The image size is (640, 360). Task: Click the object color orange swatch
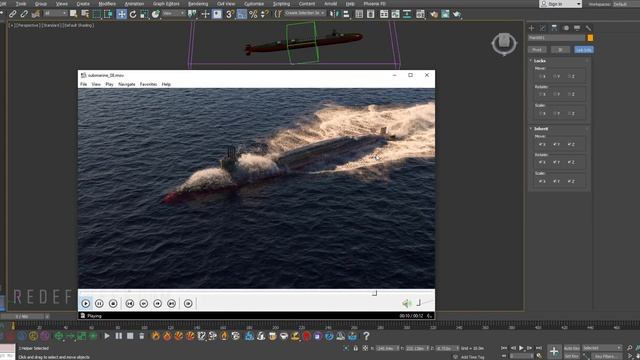(x=590, y=38)
